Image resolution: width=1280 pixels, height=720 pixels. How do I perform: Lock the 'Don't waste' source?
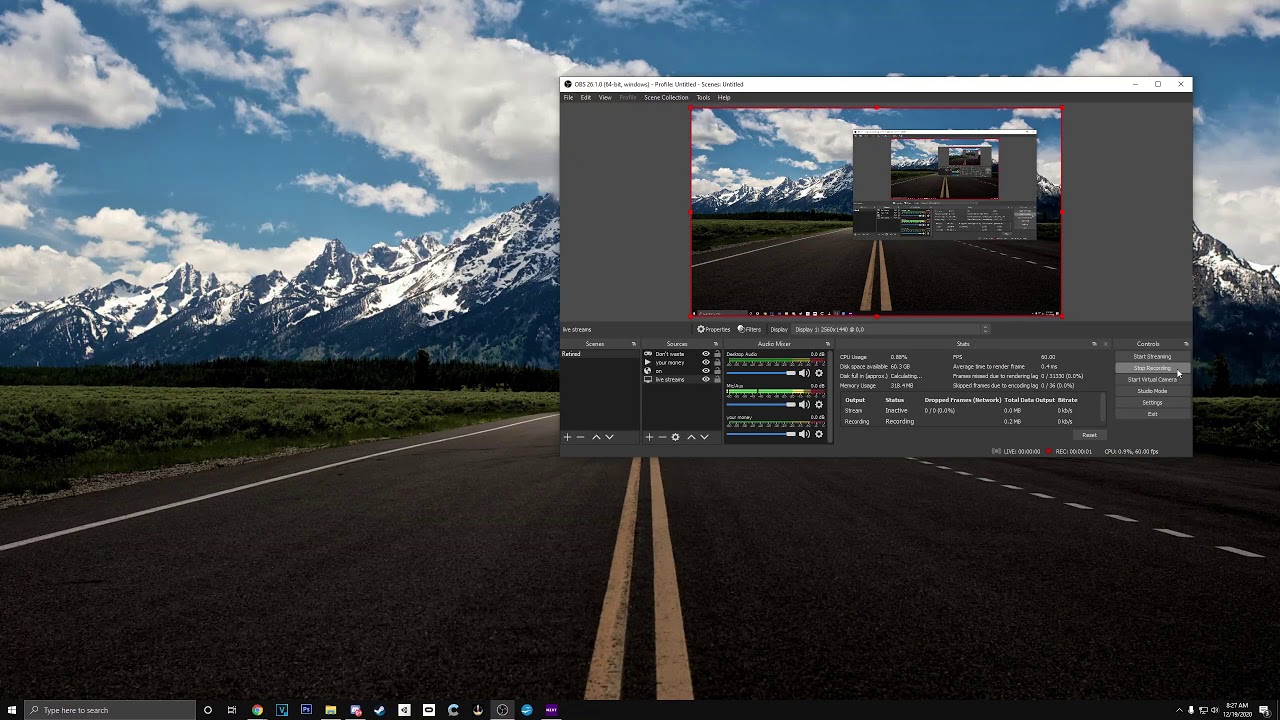717,354
